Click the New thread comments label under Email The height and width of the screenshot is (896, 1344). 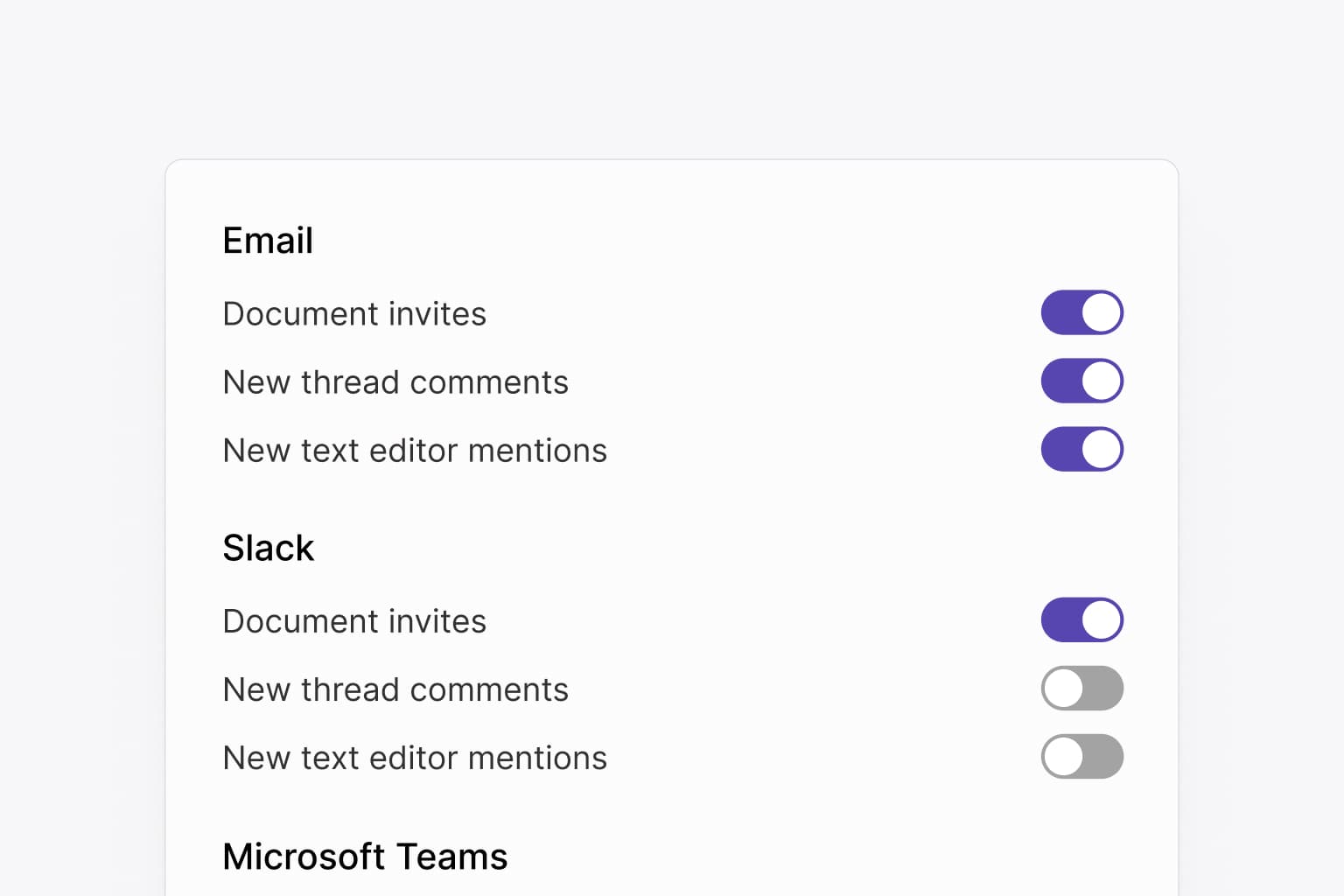pos(395,381)
